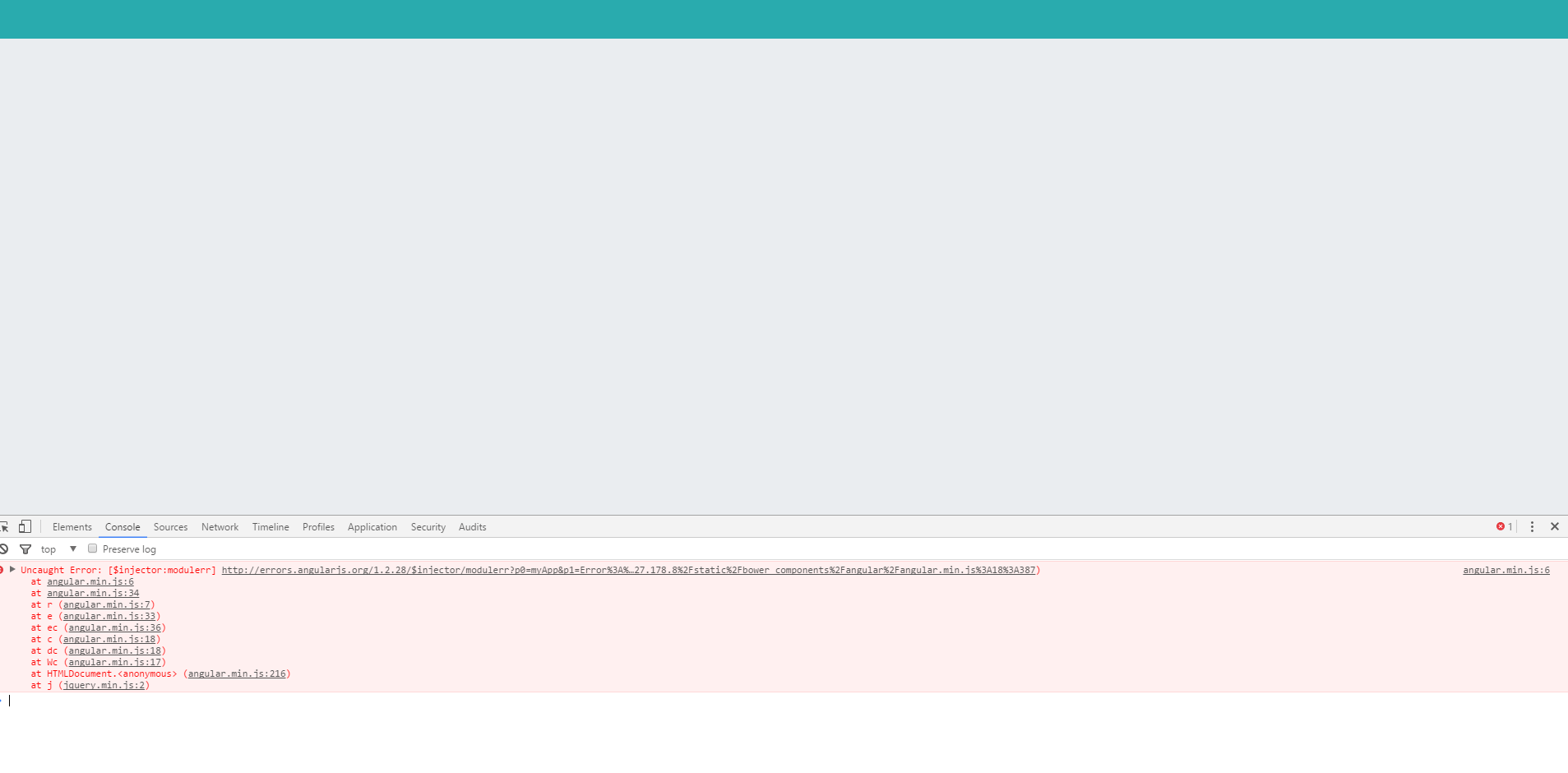Open the Application panel tab
The image size is (1568, 773).
pos(372,527)
